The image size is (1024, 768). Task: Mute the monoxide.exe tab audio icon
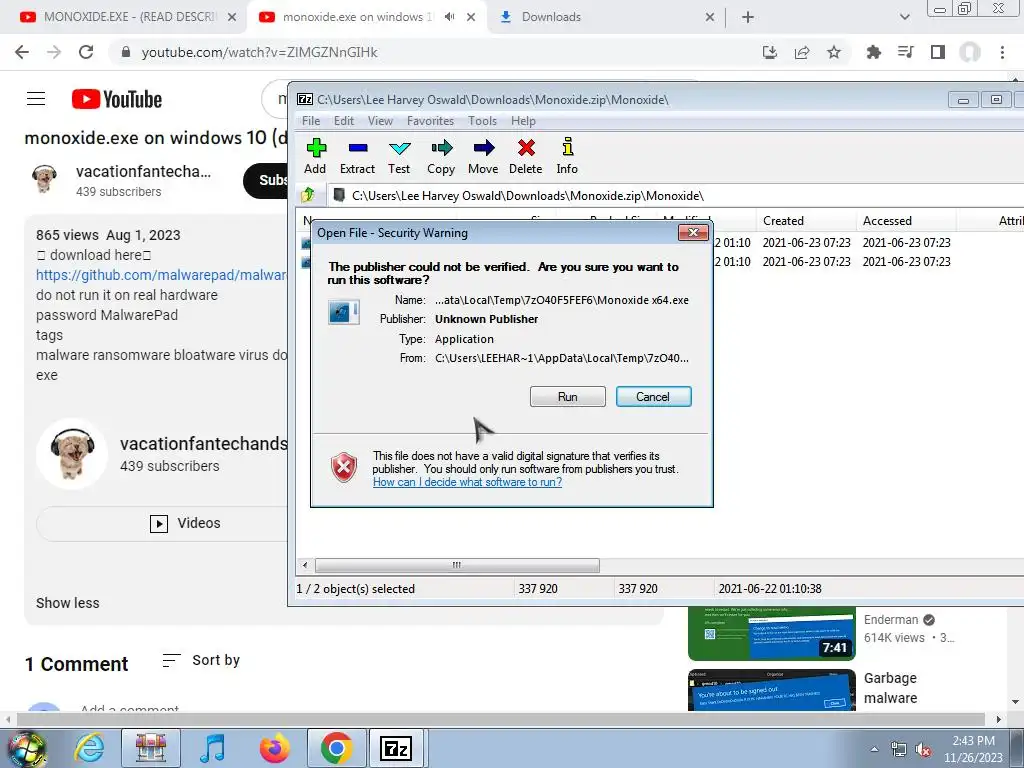449,17
